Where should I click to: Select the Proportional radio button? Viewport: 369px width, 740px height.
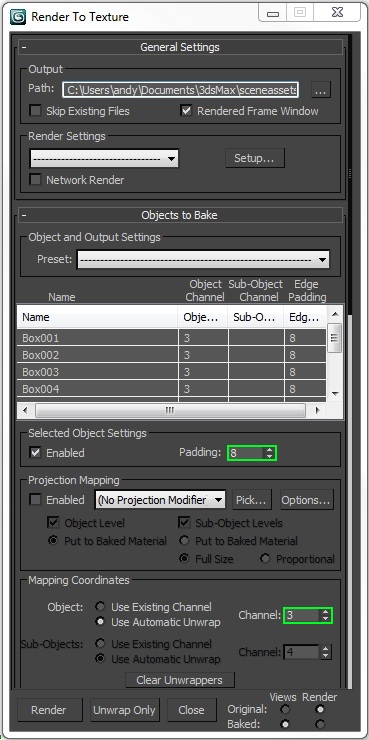265,559
